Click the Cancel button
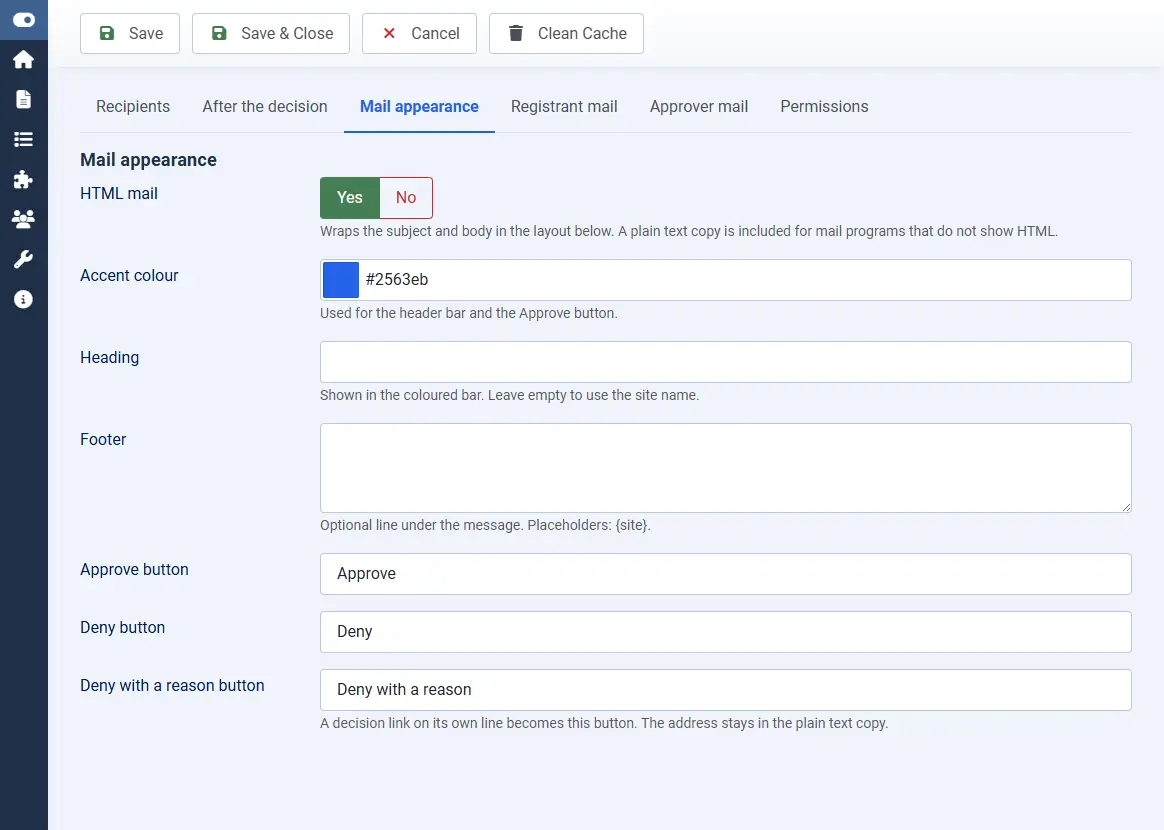The width and height of the screenshot is (1164, 830). point(419,33)
